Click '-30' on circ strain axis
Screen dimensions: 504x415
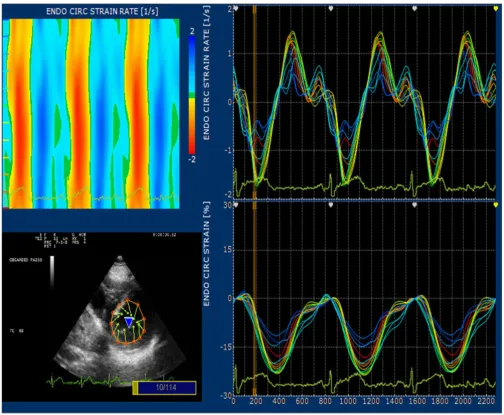point(226,396)
